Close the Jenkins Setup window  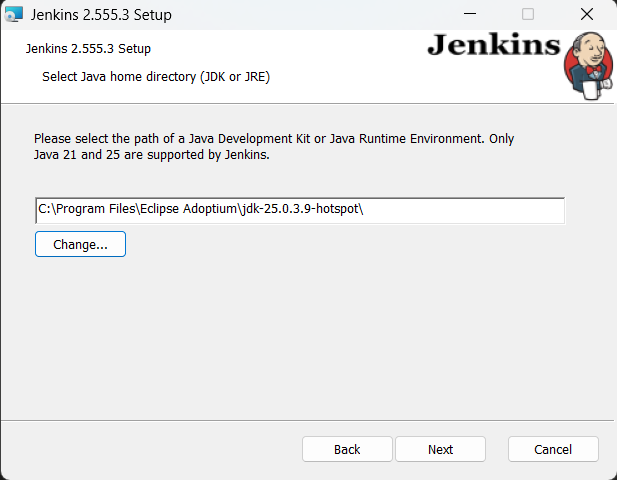coord(587,14)
